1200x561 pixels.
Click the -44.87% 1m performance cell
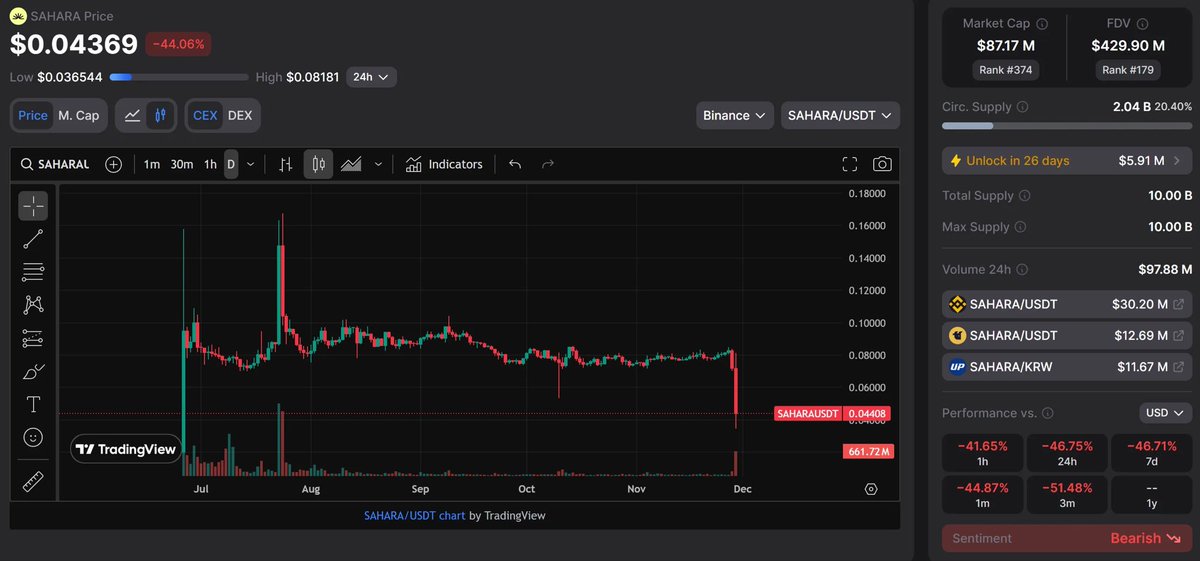pos(983,494)
